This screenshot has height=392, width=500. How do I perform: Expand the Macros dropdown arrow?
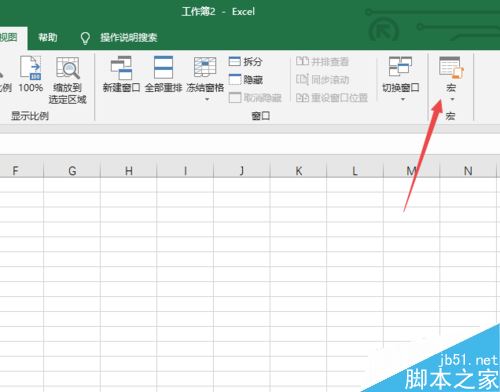[x=452, y=99]
